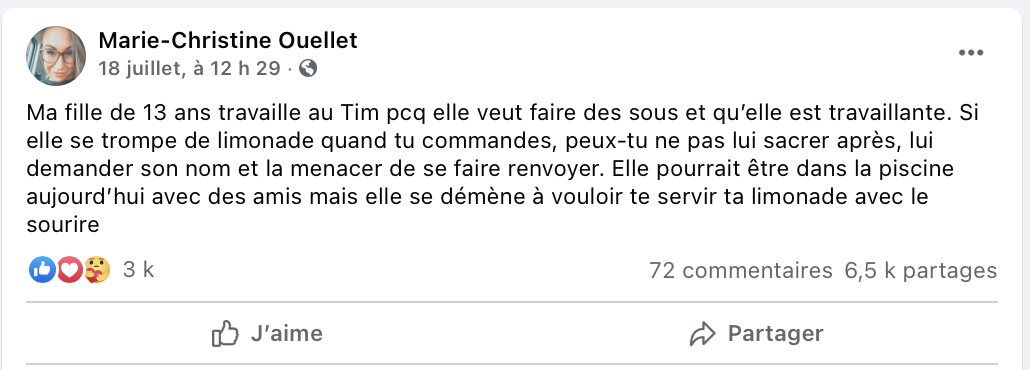Click the Partager text label
Viewport: 1030px width, 370px height.
pos(775,333)
